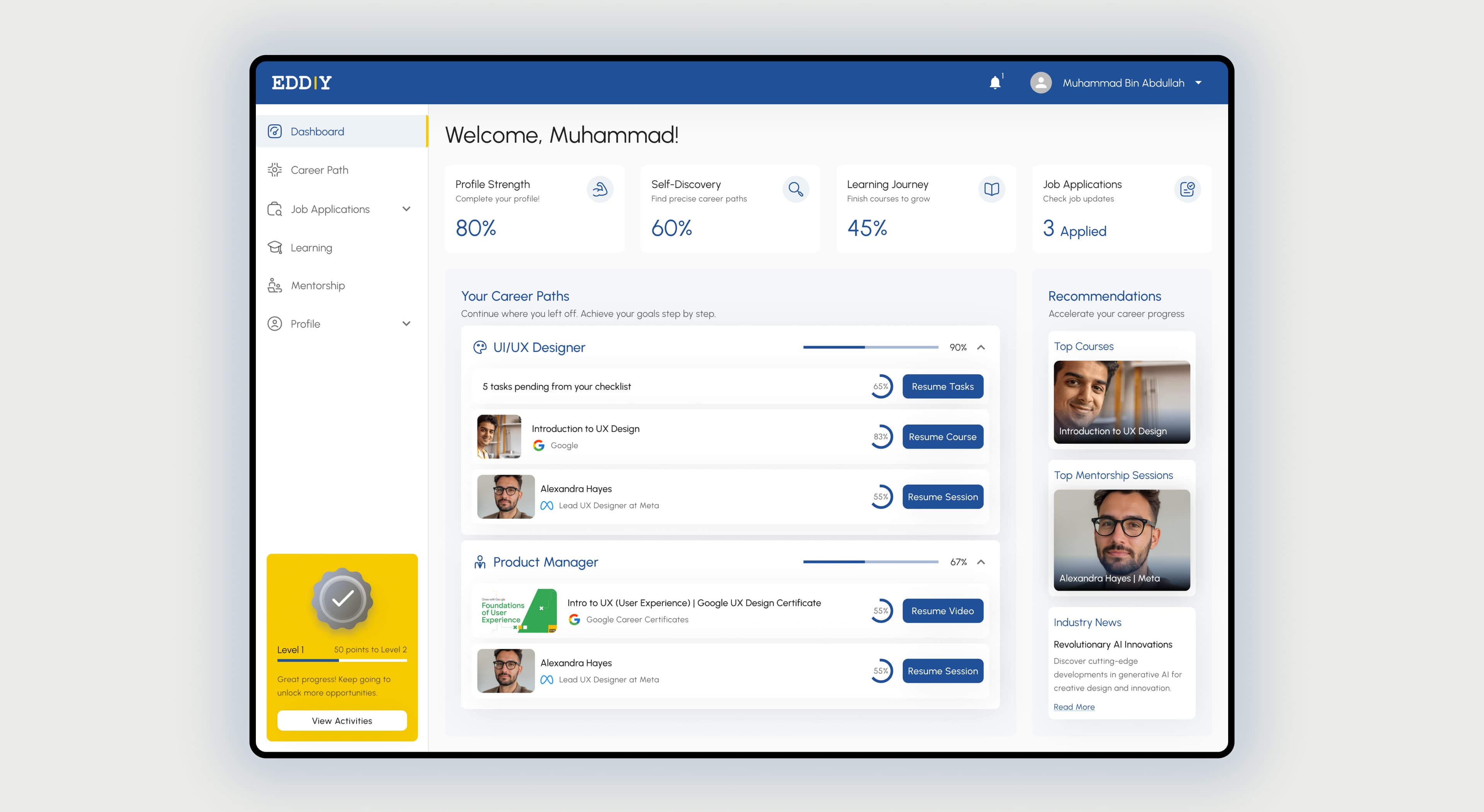This screenshot has height=812, width=1484.
Task: Follow the Read More link under Industry News
Action: pyautogui.click(x=1074, y=707)
